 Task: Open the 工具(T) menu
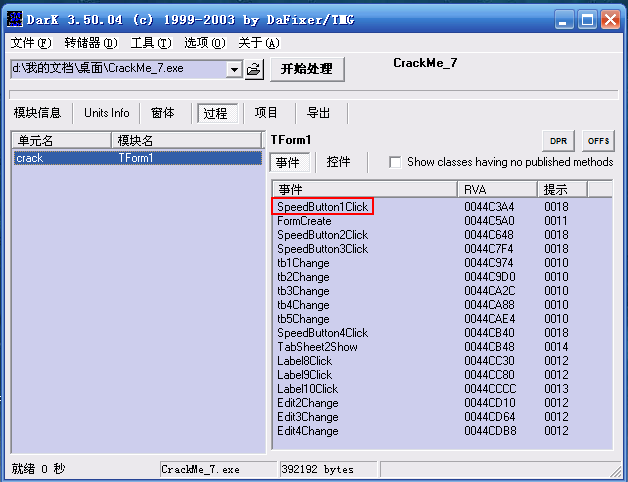point(151,43)
